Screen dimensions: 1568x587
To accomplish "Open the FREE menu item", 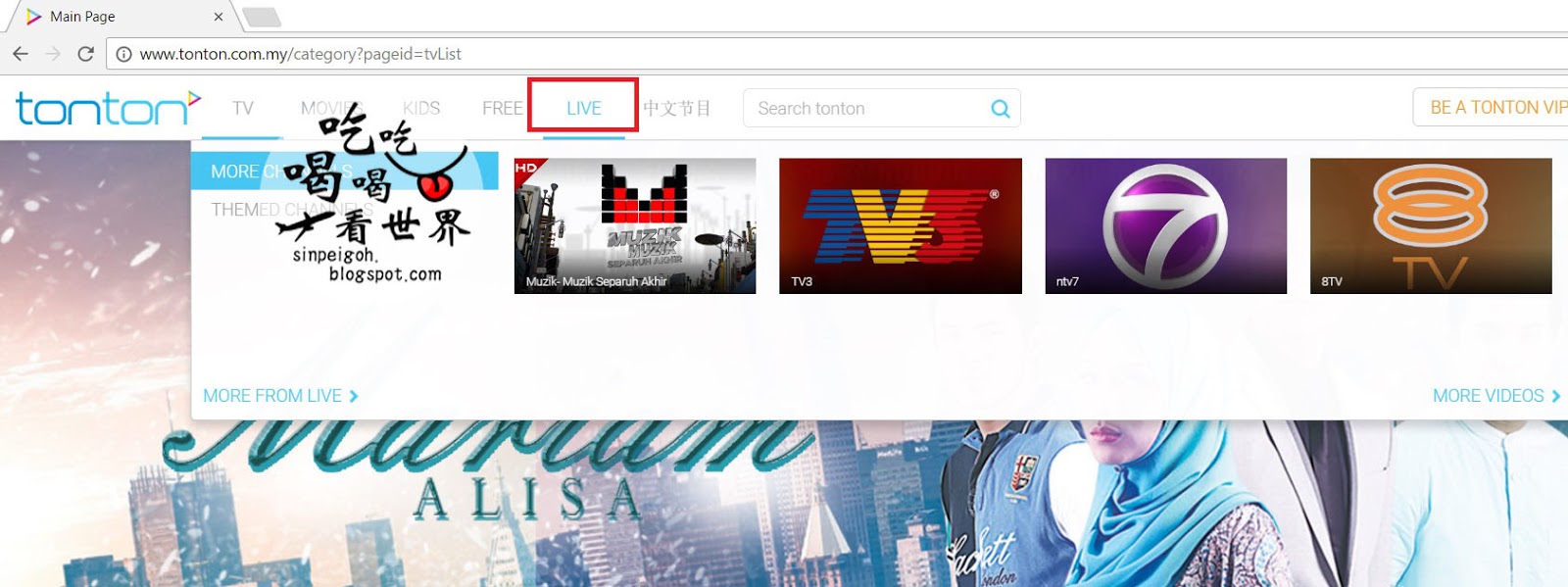I will [503, 108].
